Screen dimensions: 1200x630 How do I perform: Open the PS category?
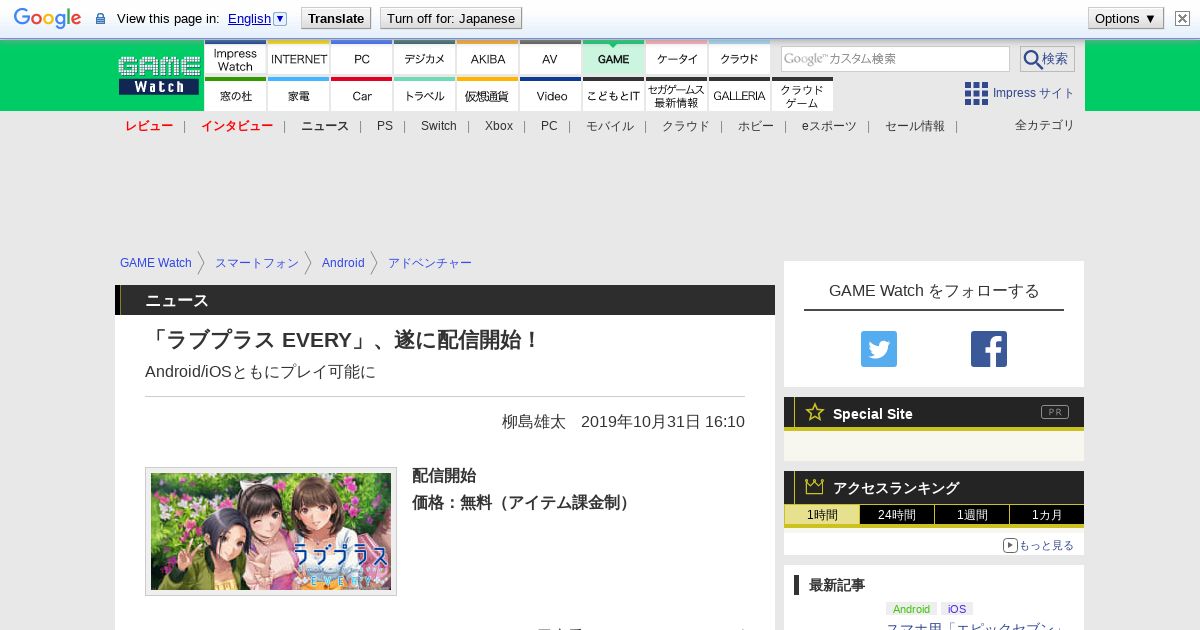click(385, 126)
